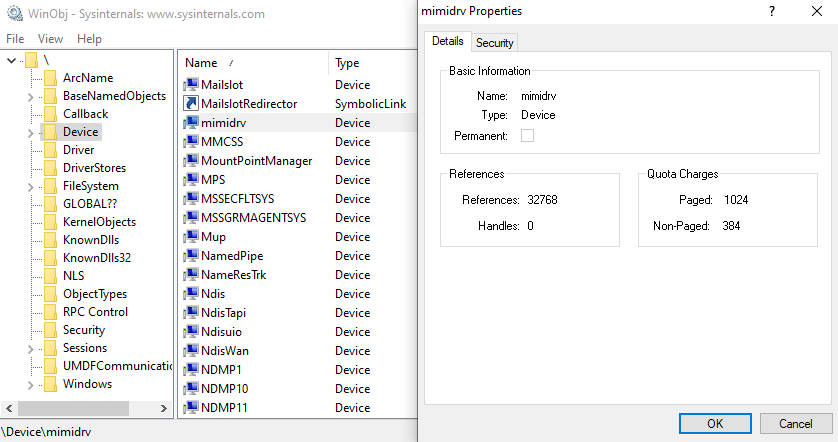Click the root backslash folder icon

(32, 60)
